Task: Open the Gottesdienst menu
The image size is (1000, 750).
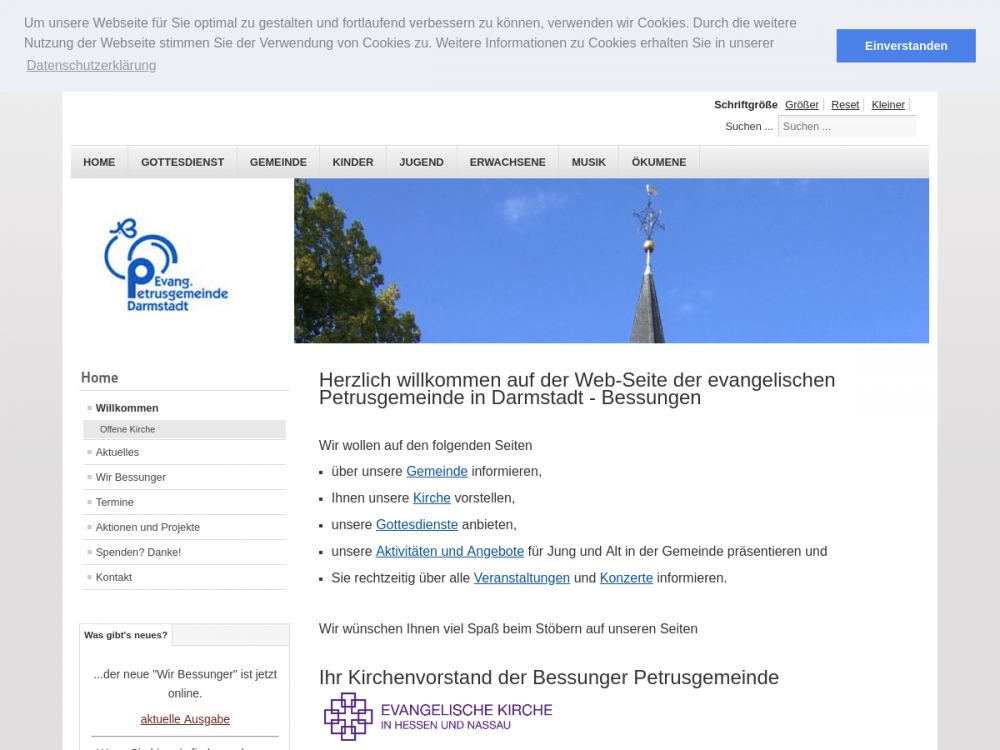Action: pyautogui.click(x=182, y=162)
